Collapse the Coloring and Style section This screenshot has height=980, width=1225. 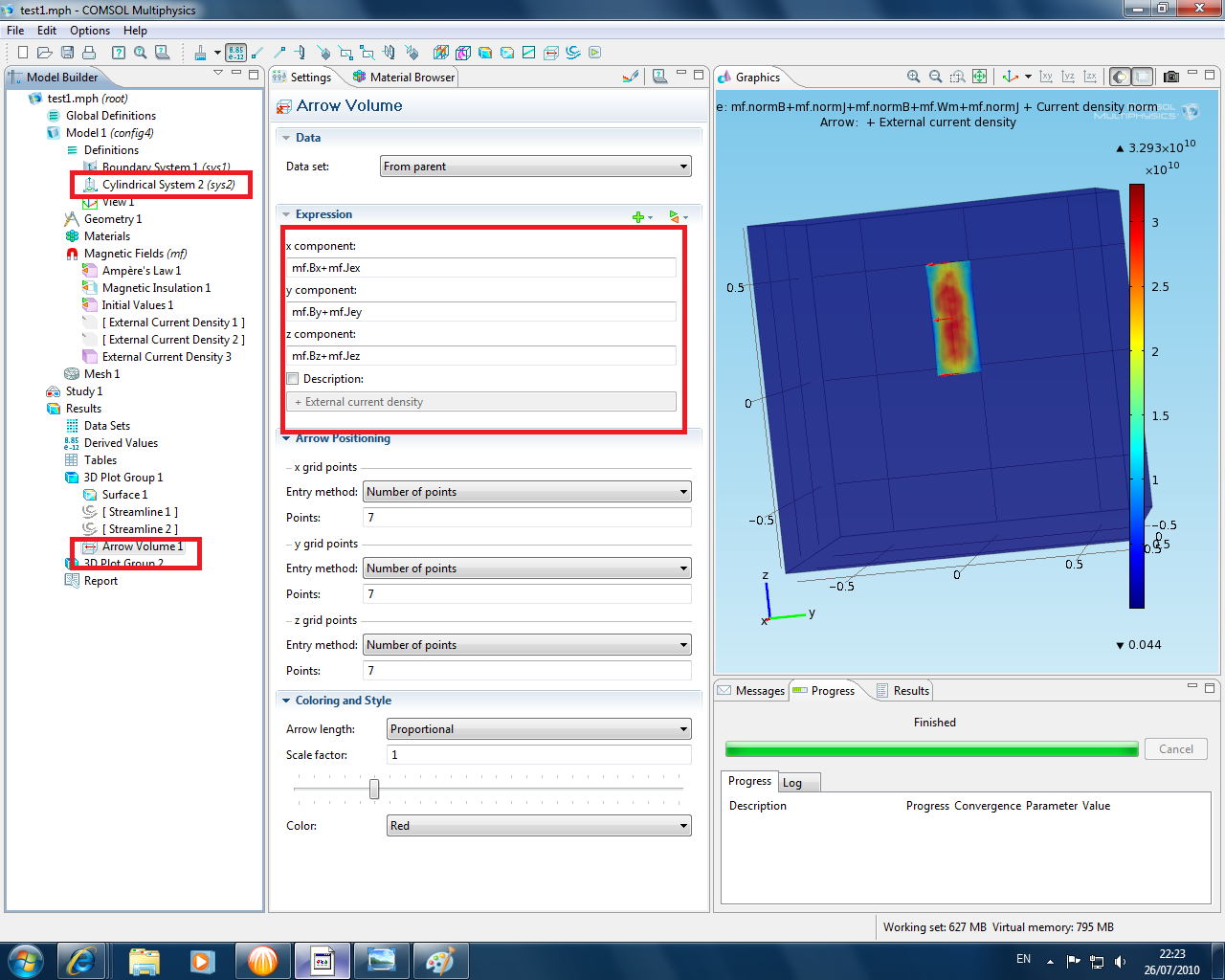(x=285, y=701)
